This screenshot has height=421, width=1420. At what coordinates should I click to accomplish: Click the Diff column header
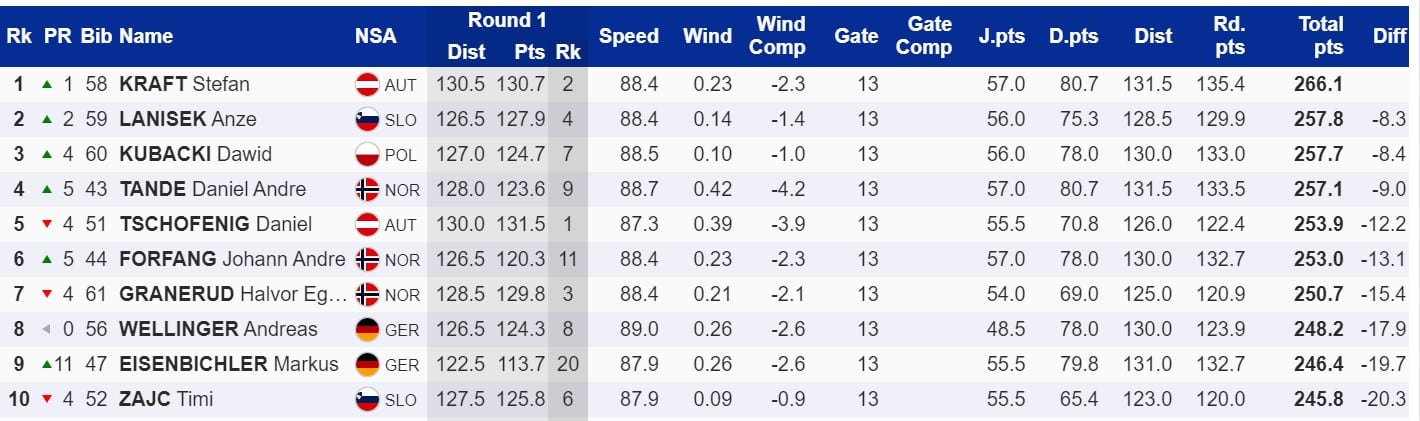tap(1389, 36)
